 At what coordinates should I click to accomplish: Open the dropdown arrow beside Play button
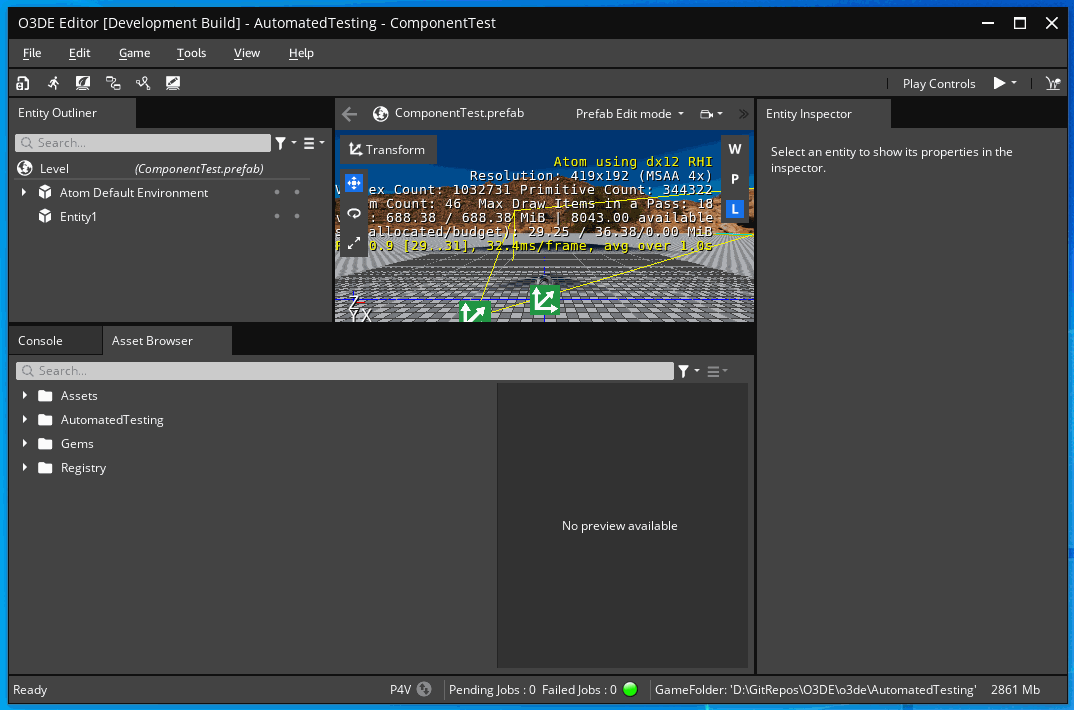pos(1014,83)
